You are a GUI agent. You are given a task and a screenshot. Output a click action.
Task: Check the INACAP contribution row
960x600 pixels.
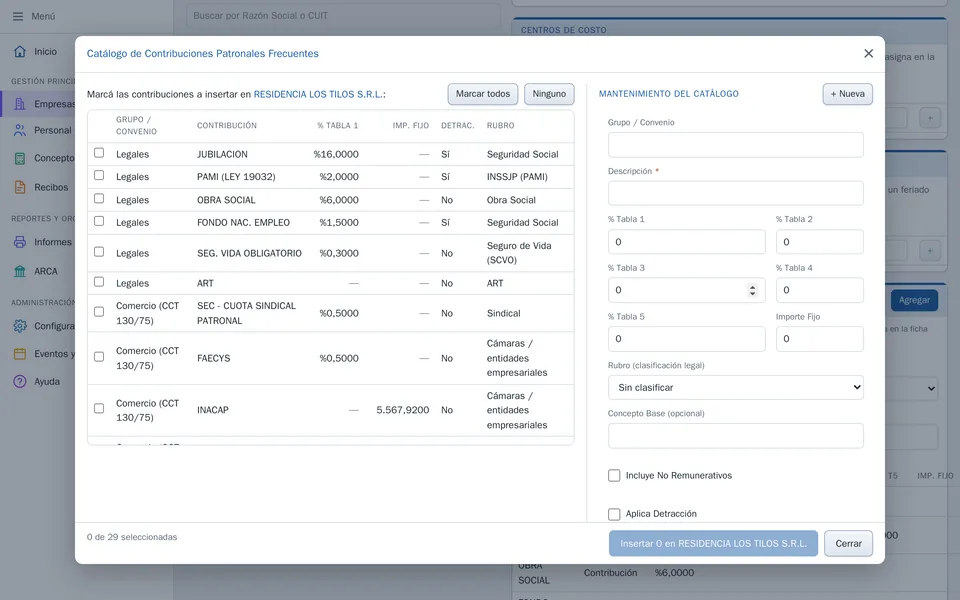tap(99, 409)
